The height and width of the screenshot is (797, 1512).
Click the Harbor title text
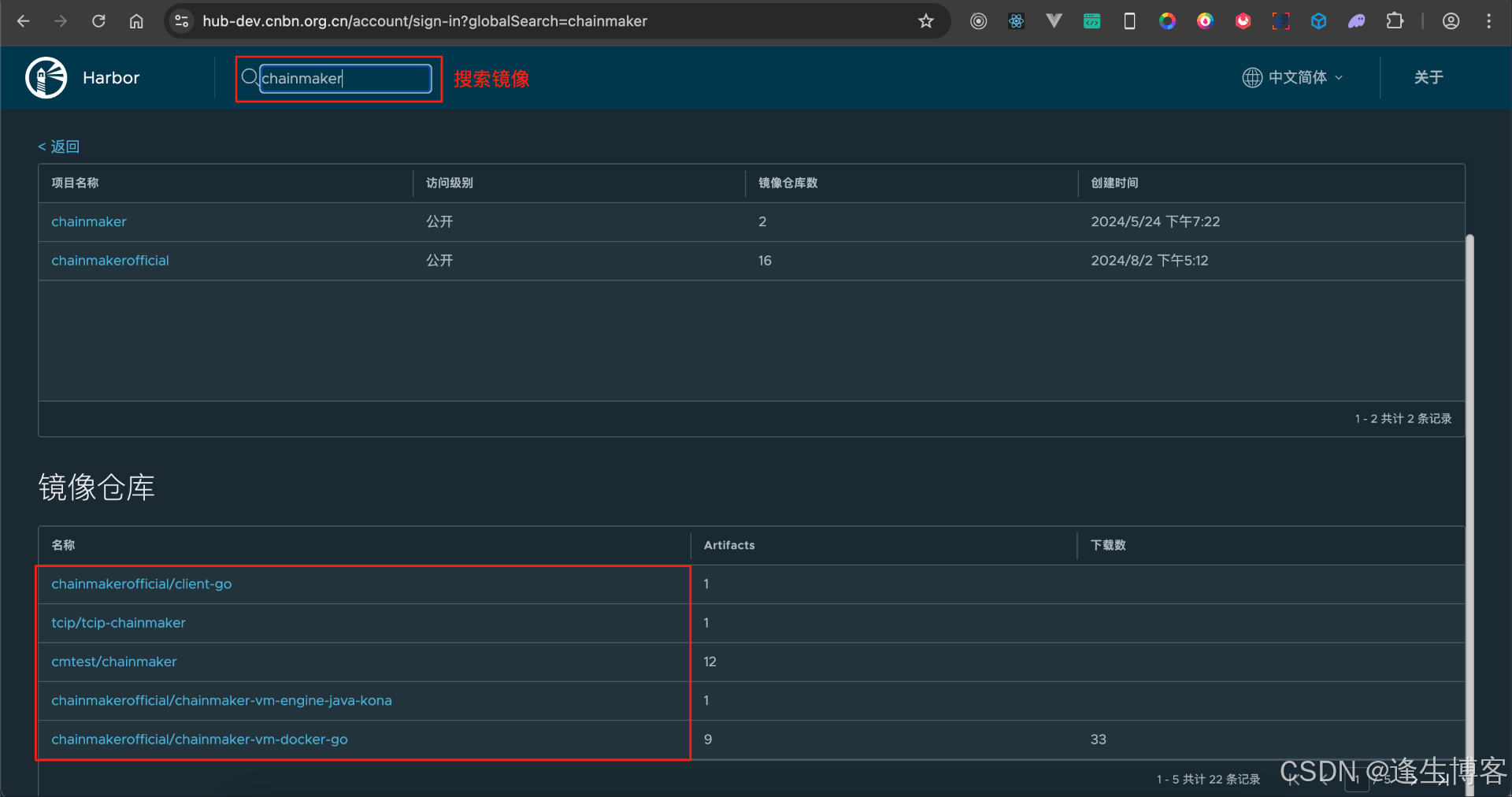coord(111,77)
